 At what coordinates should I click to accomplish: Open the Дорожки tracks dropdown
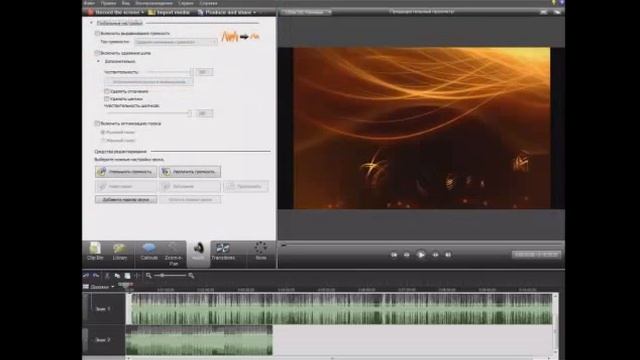pos(99,287)
